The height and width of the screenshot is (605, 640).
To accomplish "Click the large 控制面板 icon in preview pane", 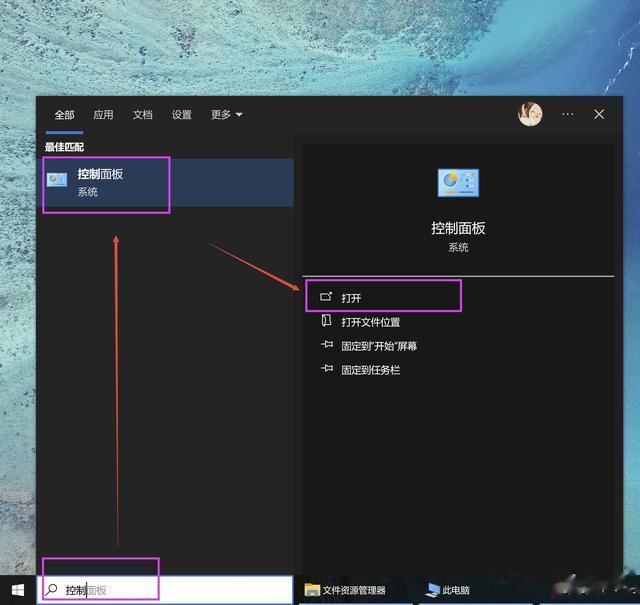I will click(x=458, y=182).
